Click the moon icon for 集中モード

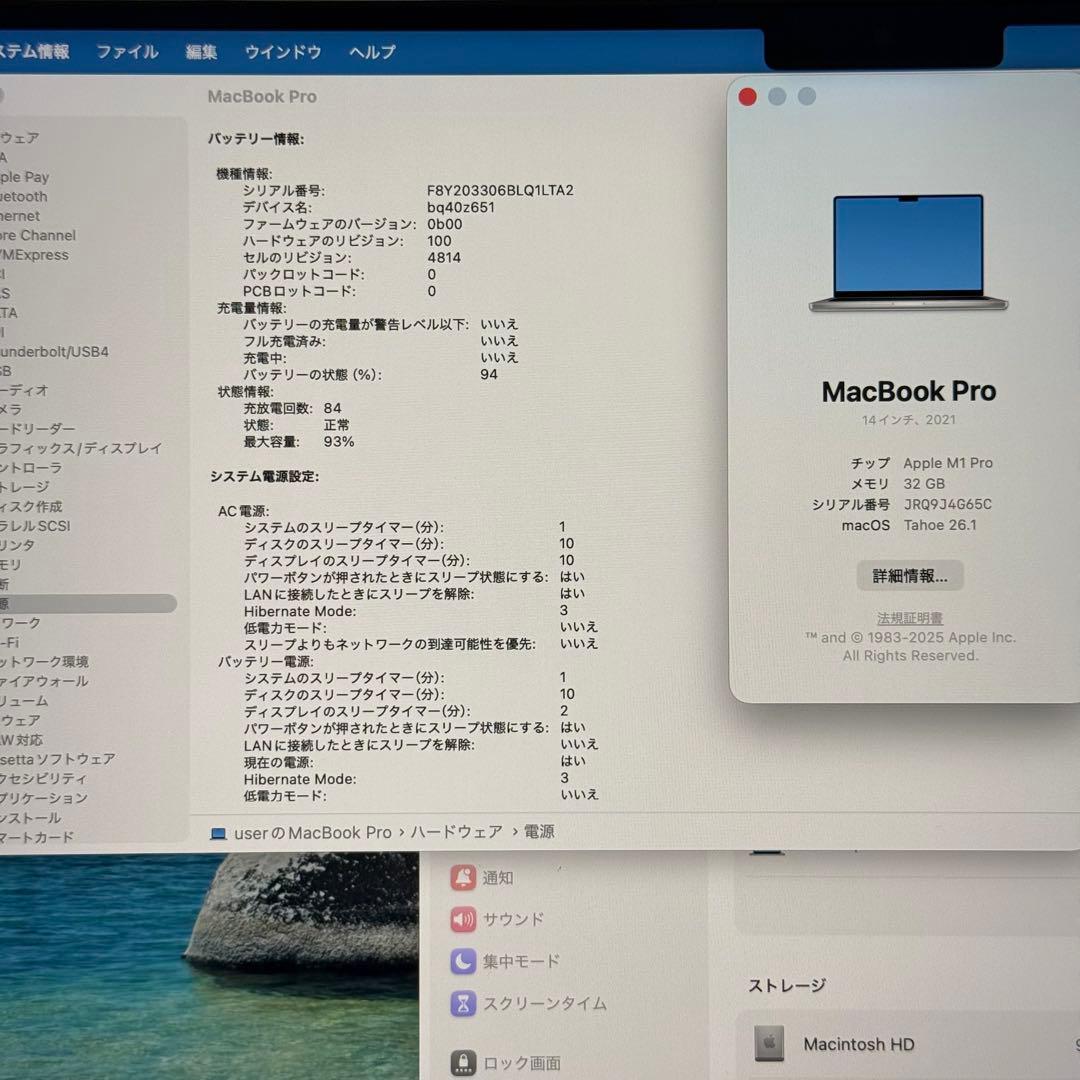point(464,961)
